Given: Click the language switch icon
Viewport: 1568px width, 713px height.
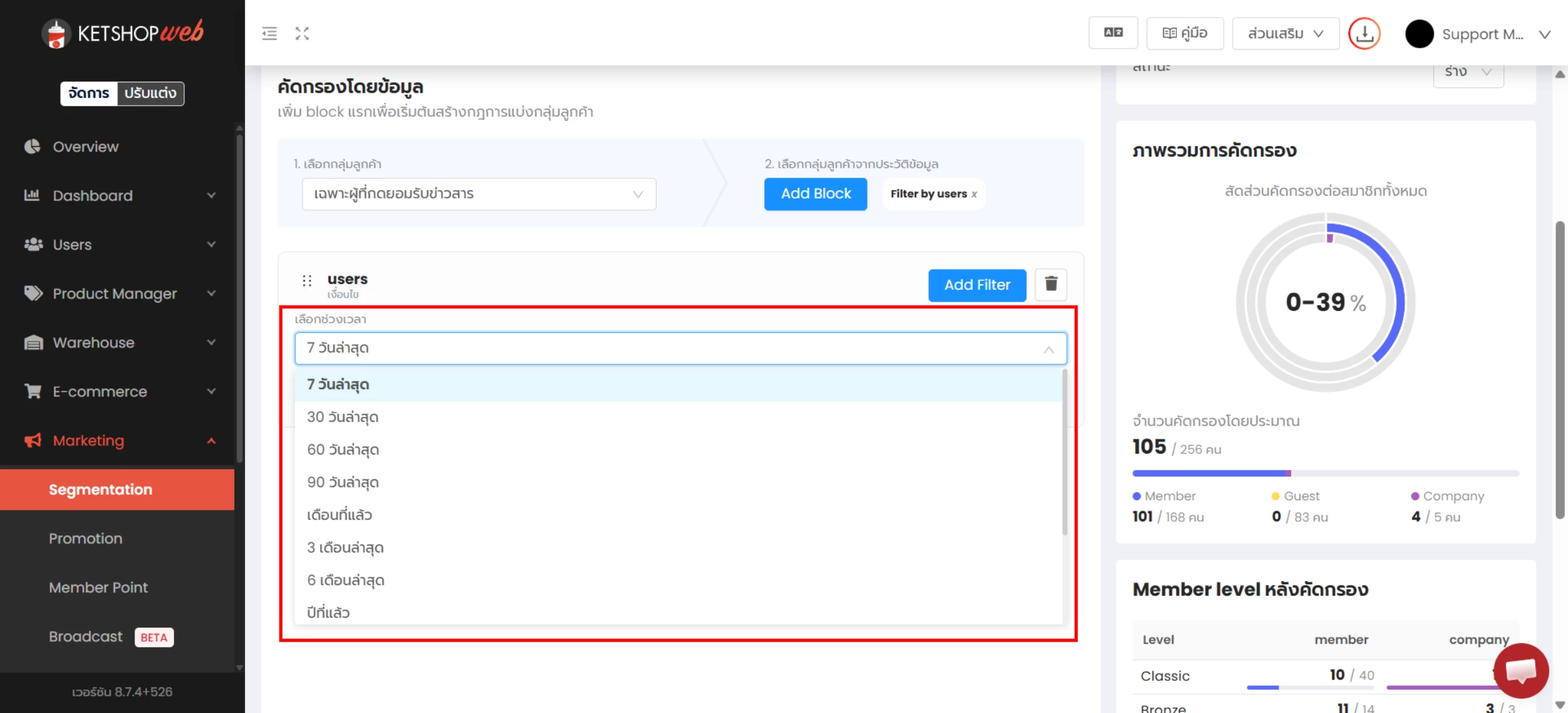Looking at the screenshot, I should [1113, 33].
